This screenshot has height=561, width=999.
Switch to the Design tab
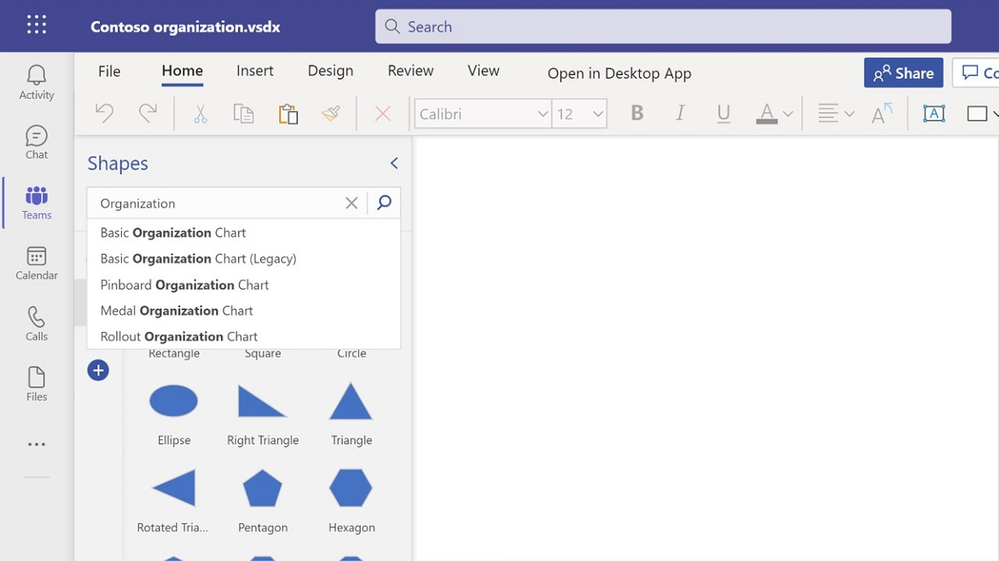click(x=330, y=71)
